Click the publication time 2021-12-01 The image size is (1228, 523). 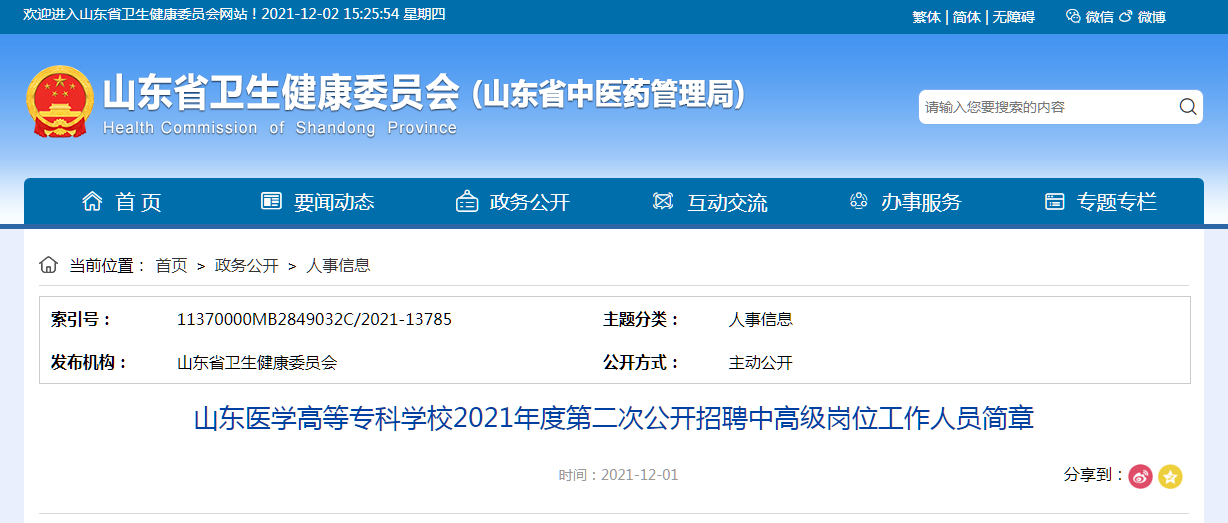coord(639,475)
